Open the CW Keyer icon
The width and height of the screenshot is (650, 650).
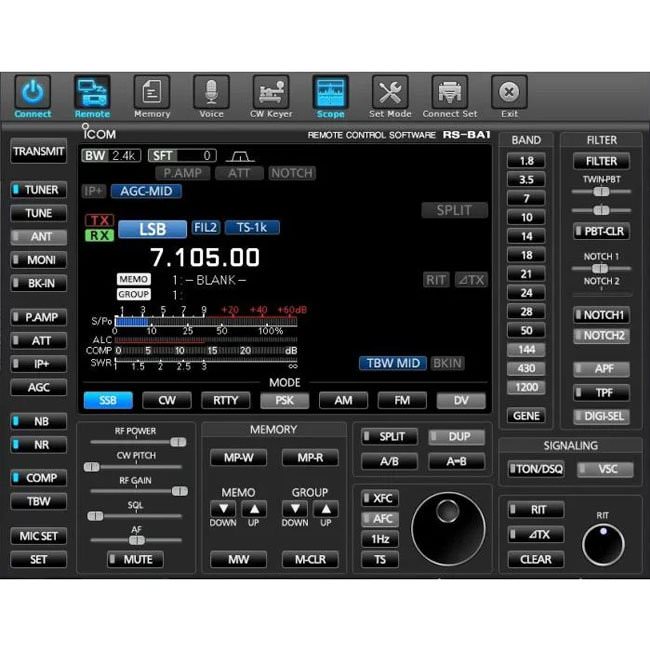tap(270, 93)
